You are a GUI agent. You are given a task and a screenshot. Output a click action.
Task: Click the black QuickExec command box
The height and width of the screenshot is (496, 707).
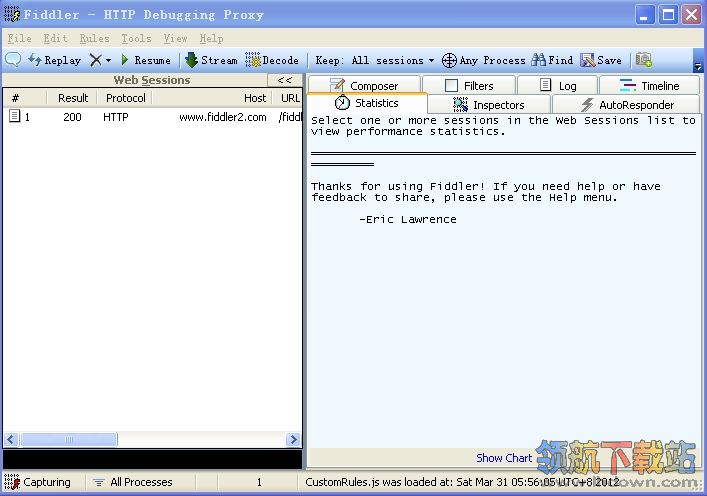pyautogui.click(x=152, y=459)
